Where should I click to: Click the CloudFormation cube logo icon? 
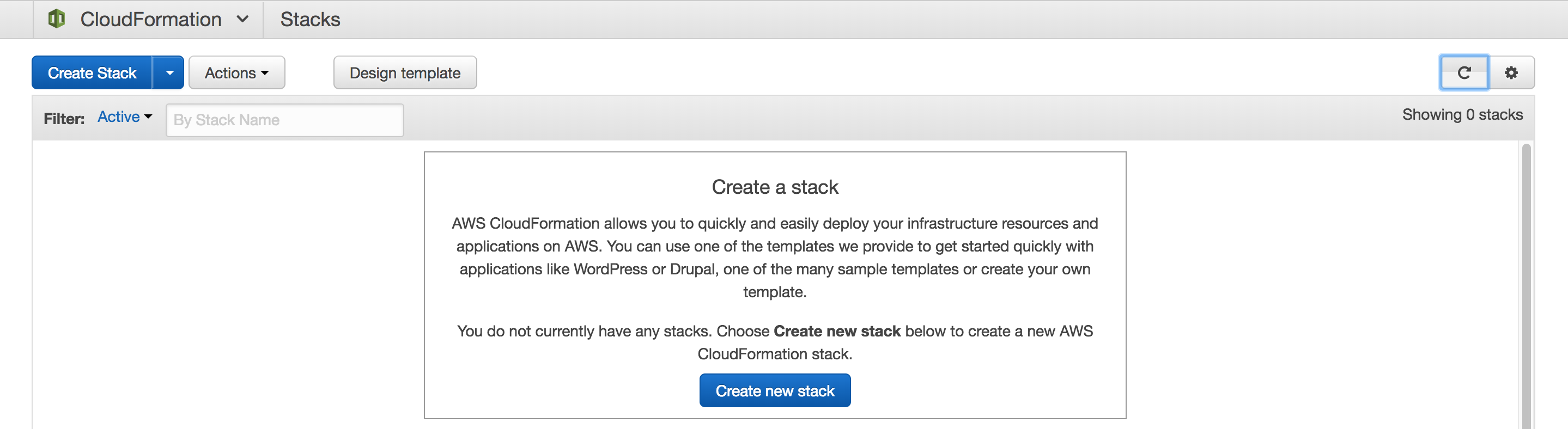(57, 19)
